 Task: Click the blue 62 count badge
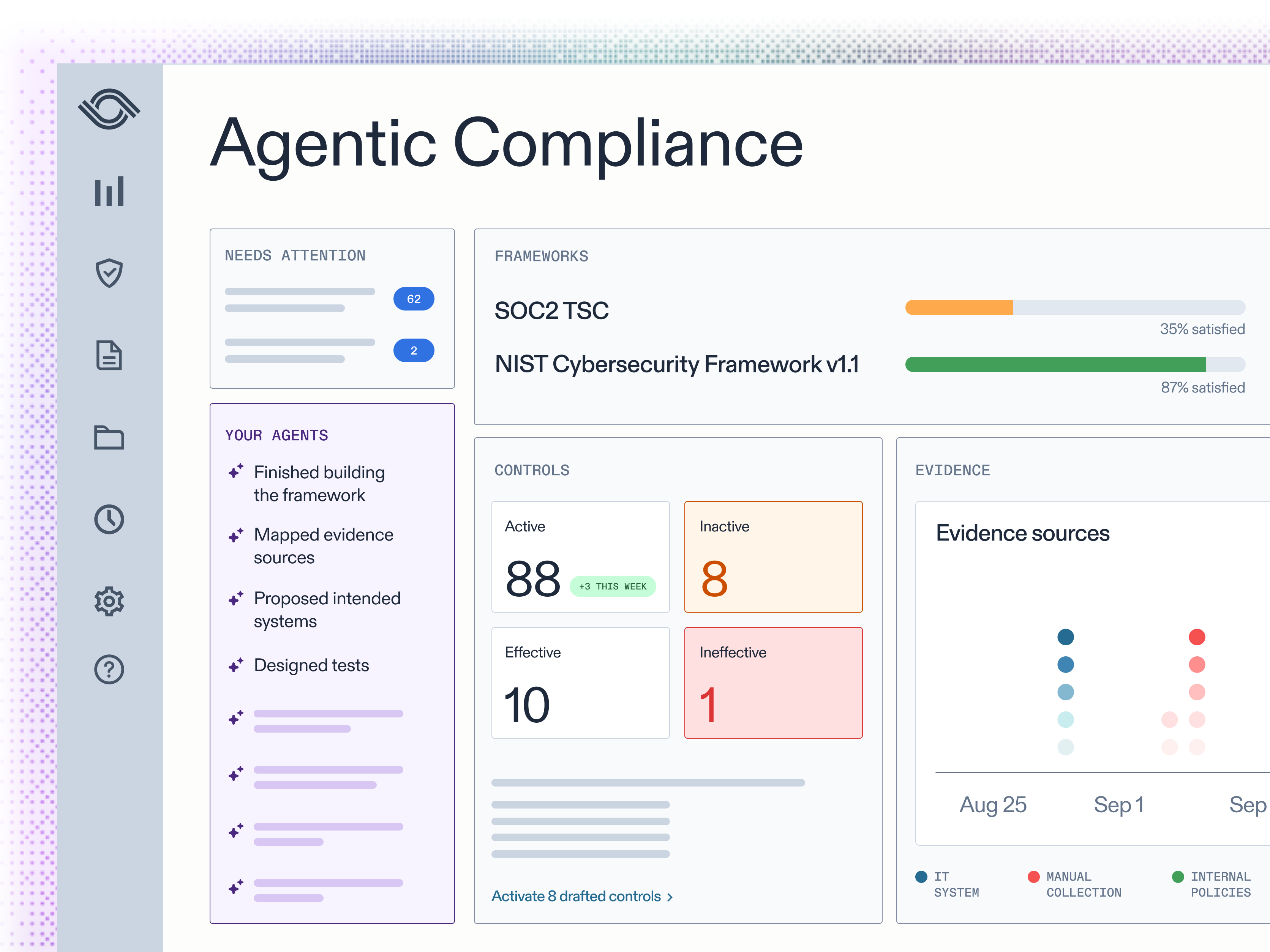tap(413, 298)
